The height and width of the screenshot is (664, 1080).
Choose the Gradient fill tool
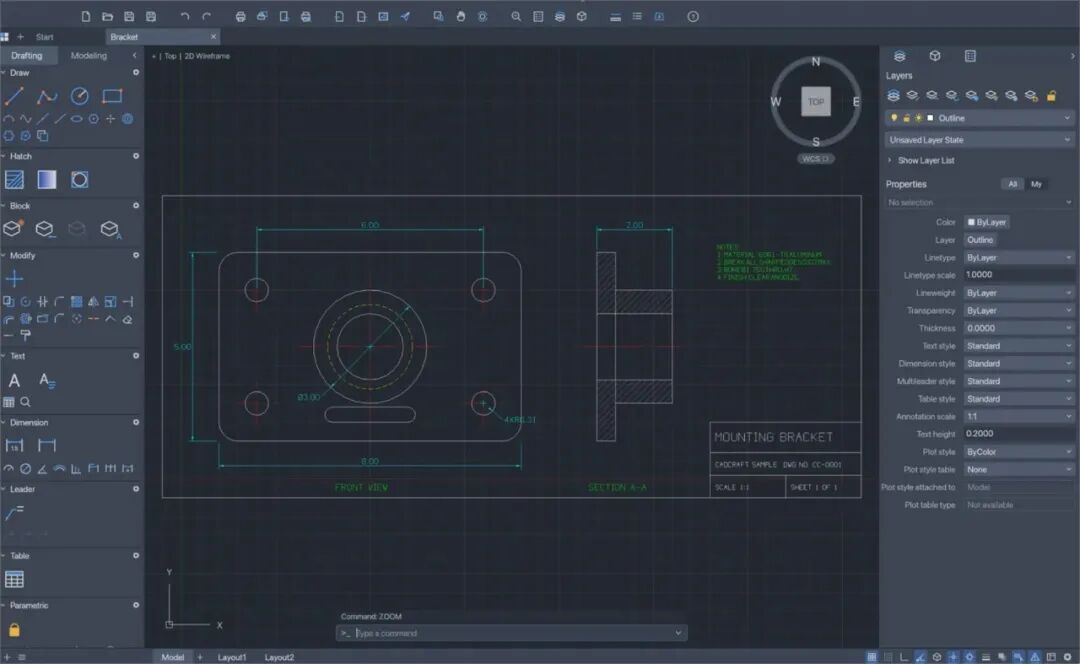[46, 180]
